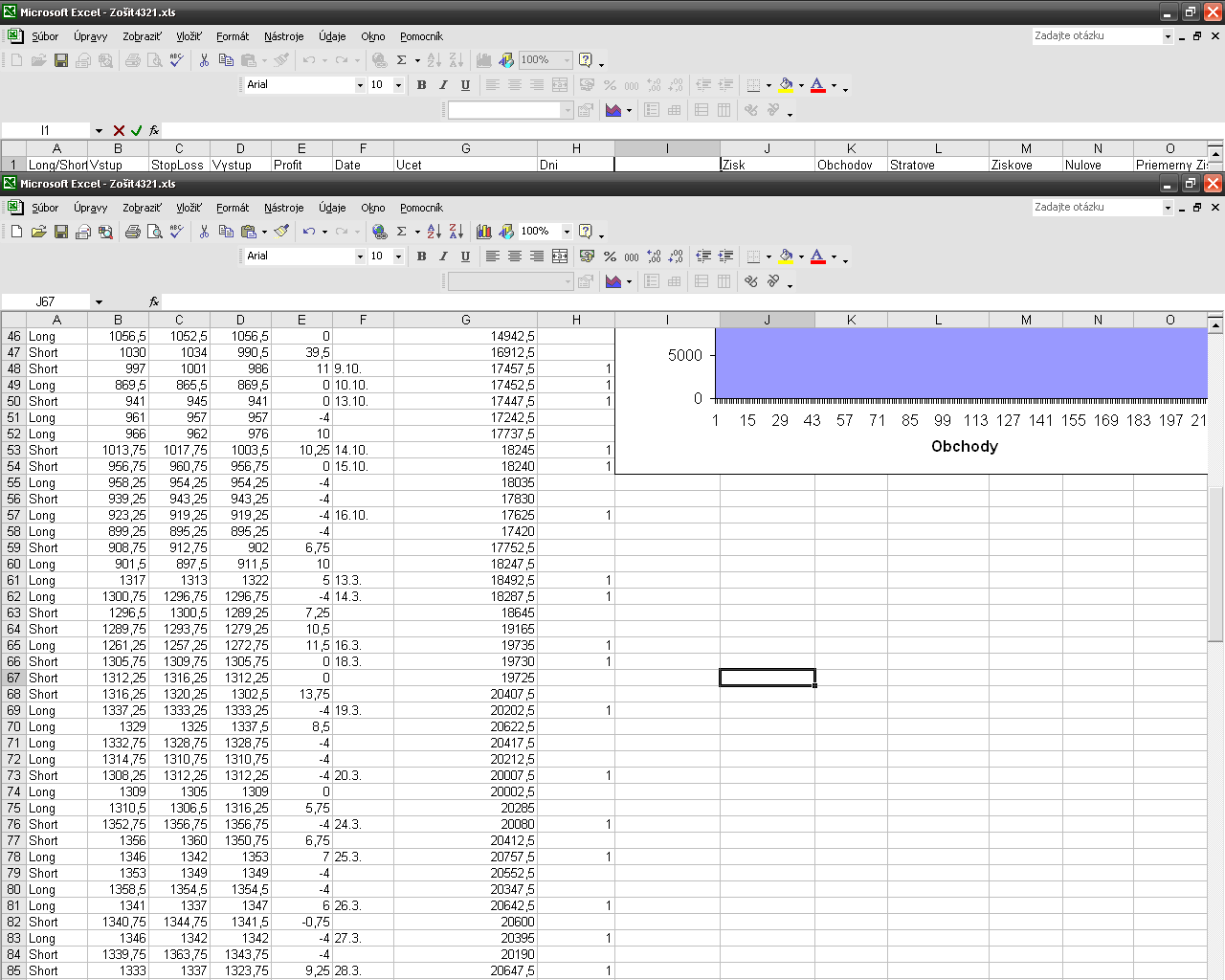Click Print Preview icon in active Excel window

coord(154,232)
